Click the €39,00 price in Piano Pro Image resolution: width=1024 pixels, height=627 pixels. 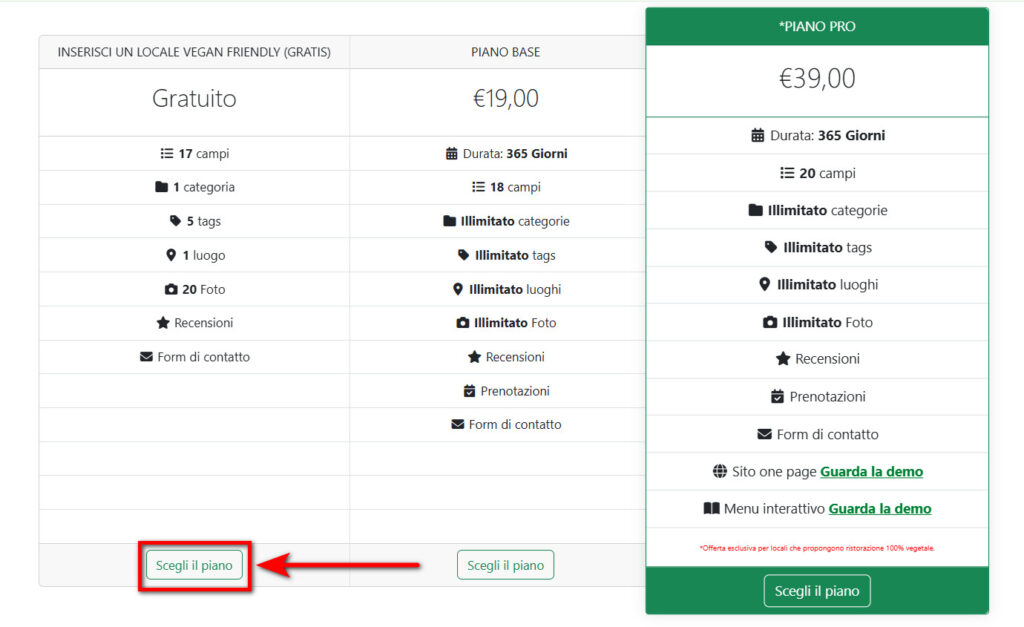tap(816, 79)
